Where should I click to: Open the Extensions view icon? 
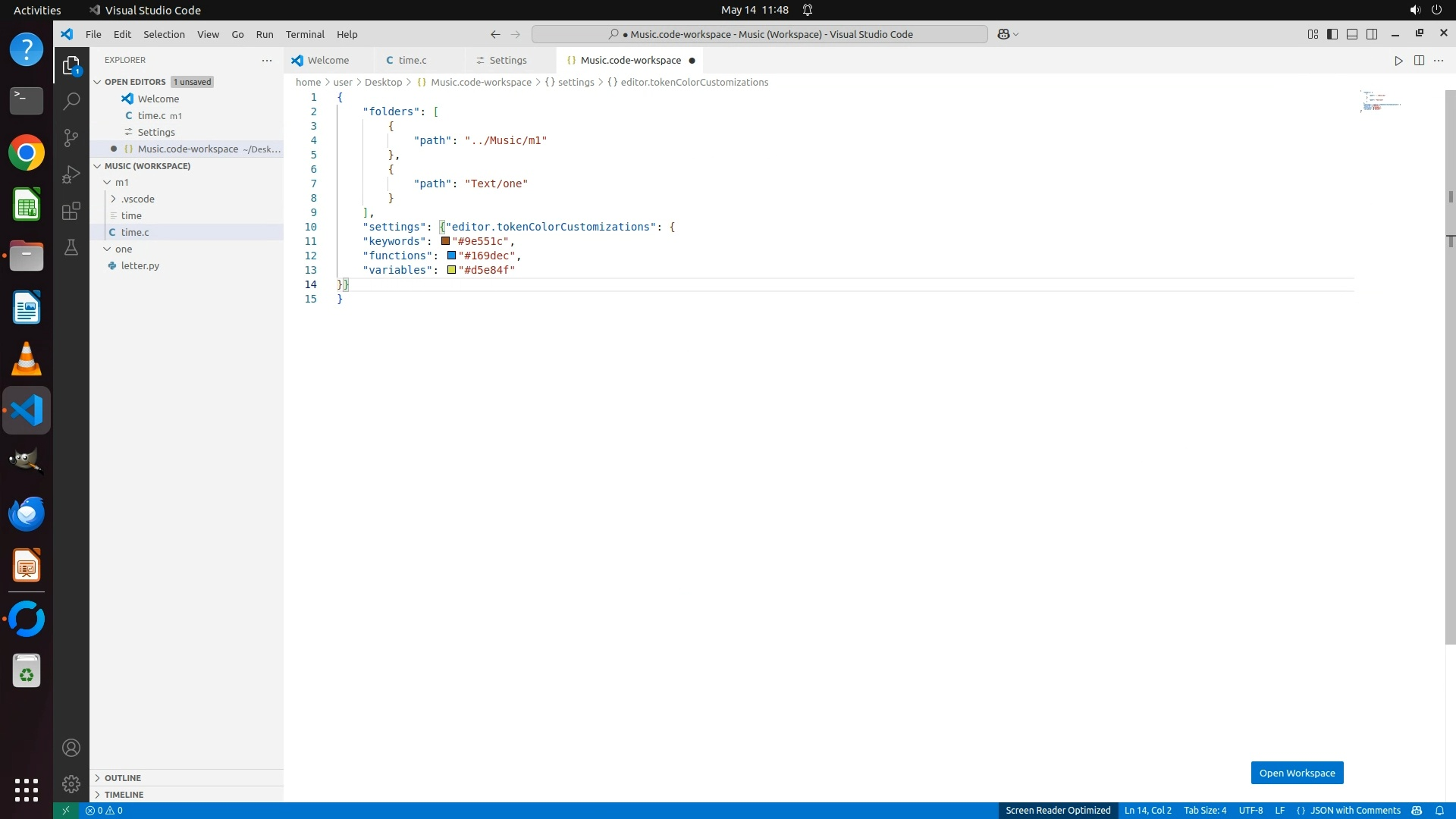pyautogui.click(x=71, y=211)
